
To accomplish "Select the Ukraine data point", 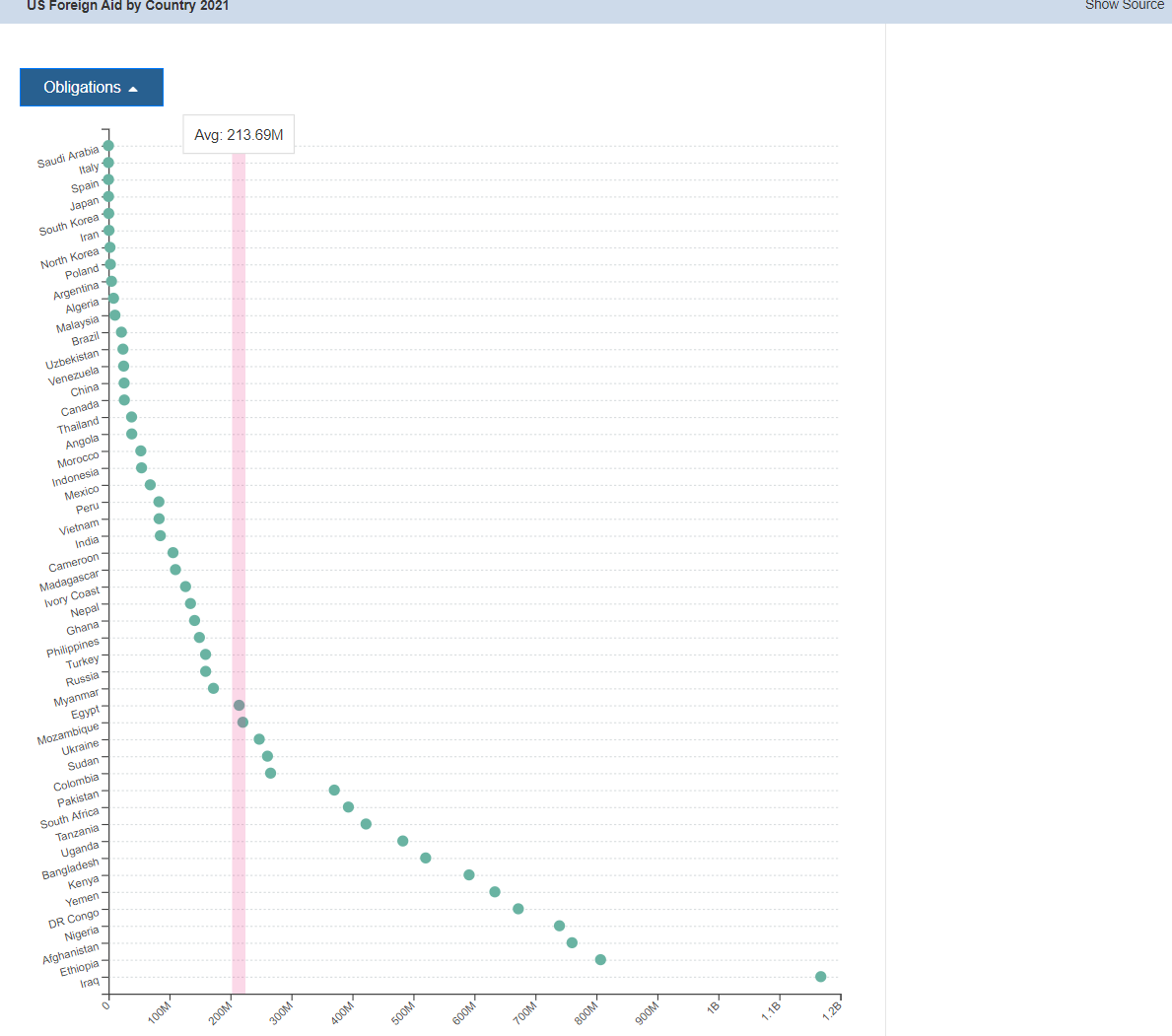I will (x=259, y=739).
